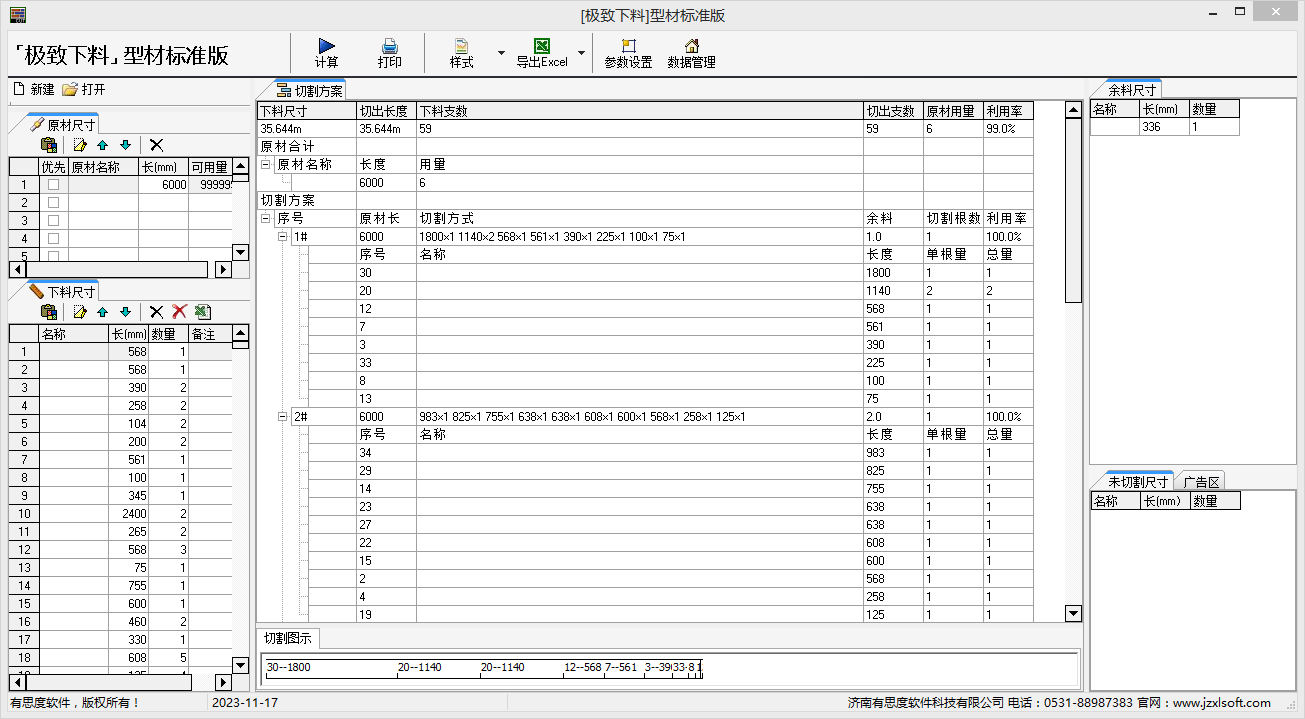Clear all with red X in 下料尺寸
1305x719 pixels.
click(x=179, y=312)
